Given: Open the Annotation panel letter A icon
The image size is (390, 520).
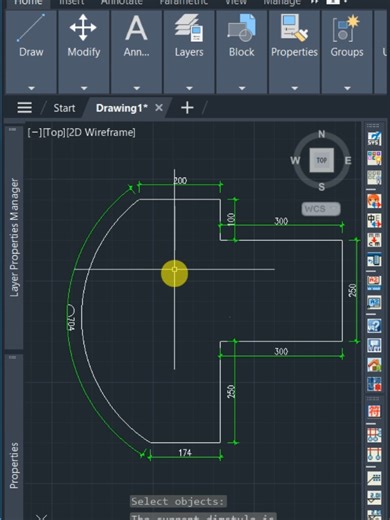Looking at the screenshot, I should [136, 28].
